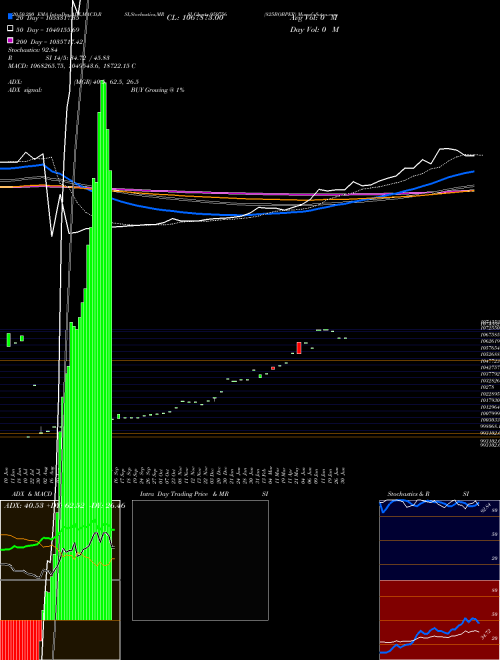Click the red RSI panel chart
The width and height of the screenshot is (500, 660).
point(439,620)
